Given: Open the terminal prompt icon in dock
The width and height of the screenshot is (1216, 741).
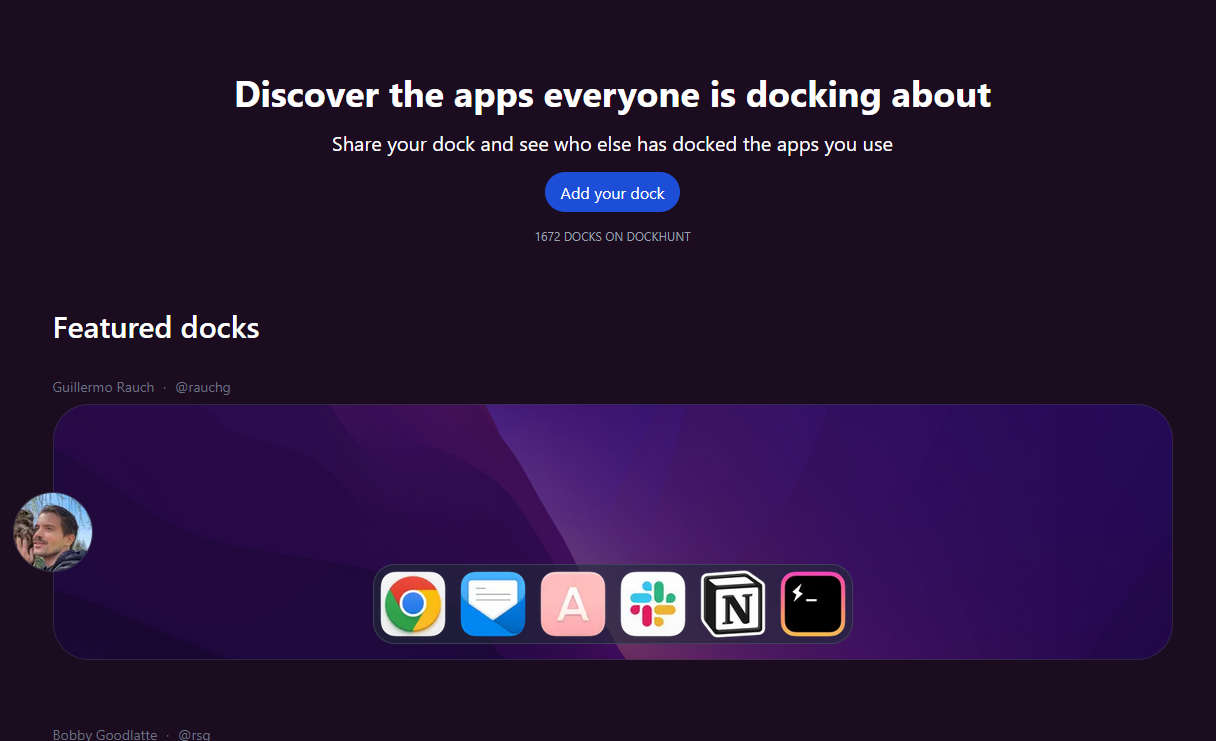Looking at the screenshot, I should [813, 604].
